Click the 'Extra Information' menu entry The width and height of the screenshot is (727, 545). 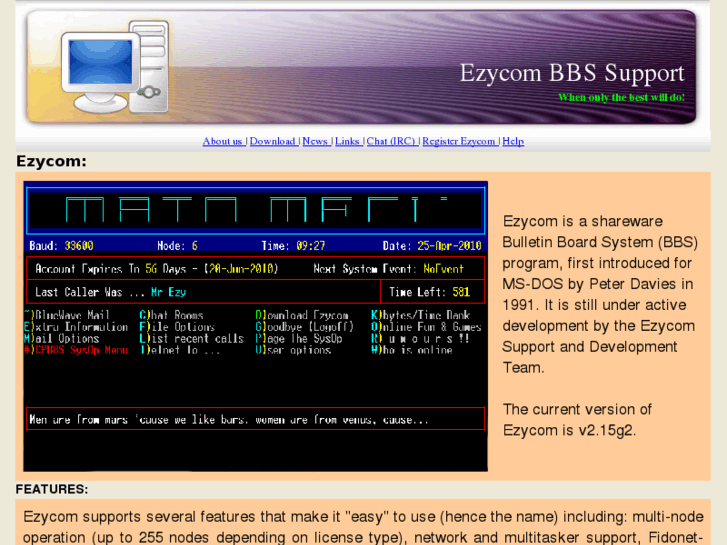coord(76,327)
